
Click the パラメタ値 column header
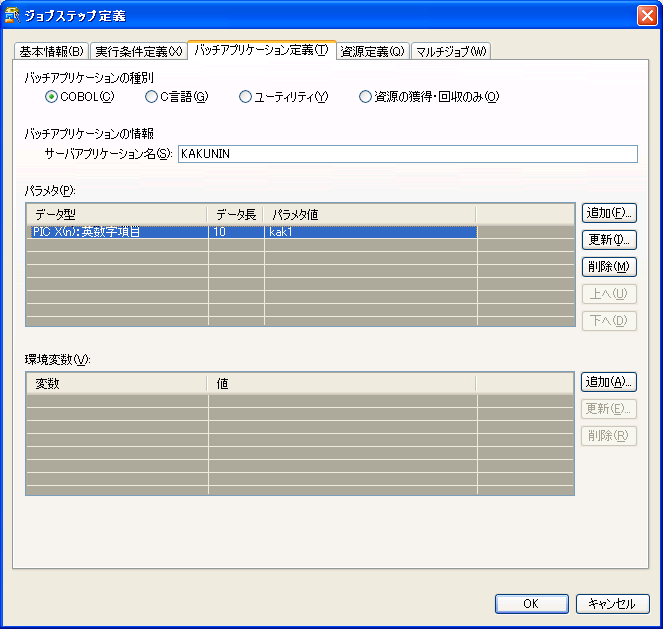[369, 214]
